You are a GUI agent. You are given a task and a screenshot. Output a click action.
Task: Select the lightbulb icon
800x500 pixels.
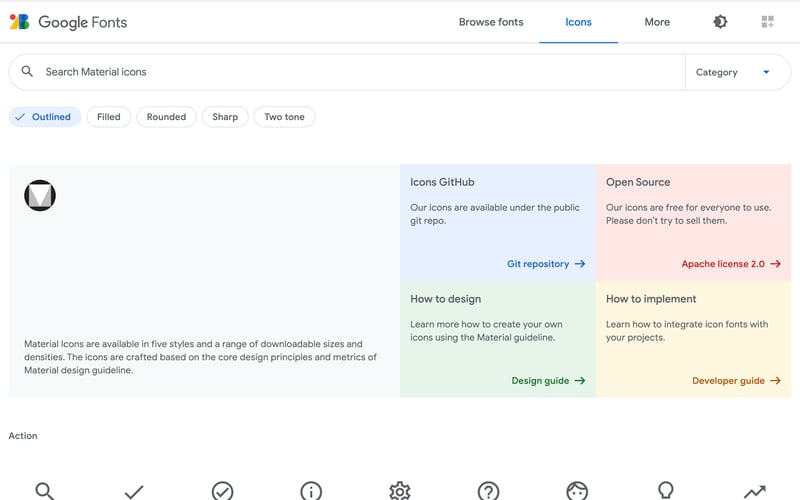[x=666, y=490]
